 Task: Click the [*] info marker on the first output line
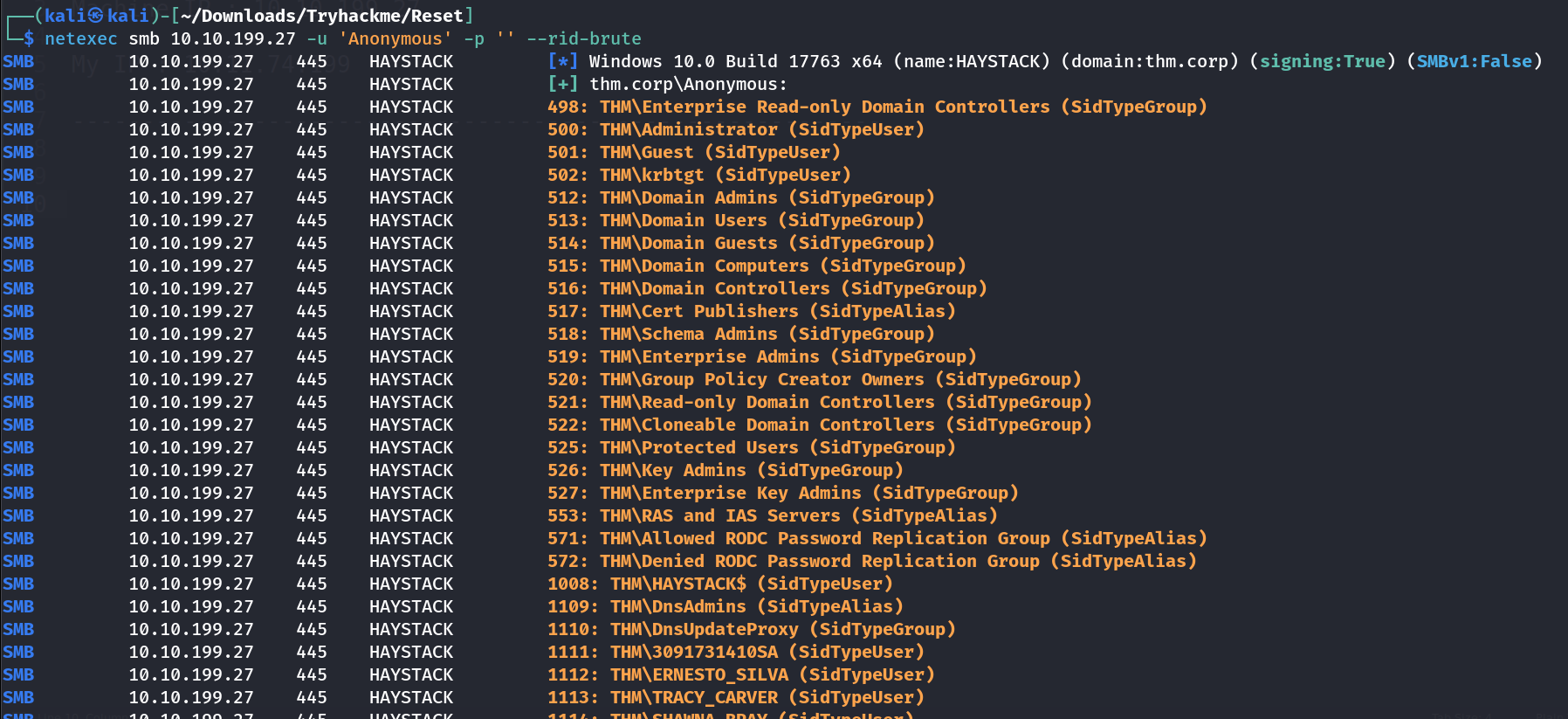click(x=562, y=61)
